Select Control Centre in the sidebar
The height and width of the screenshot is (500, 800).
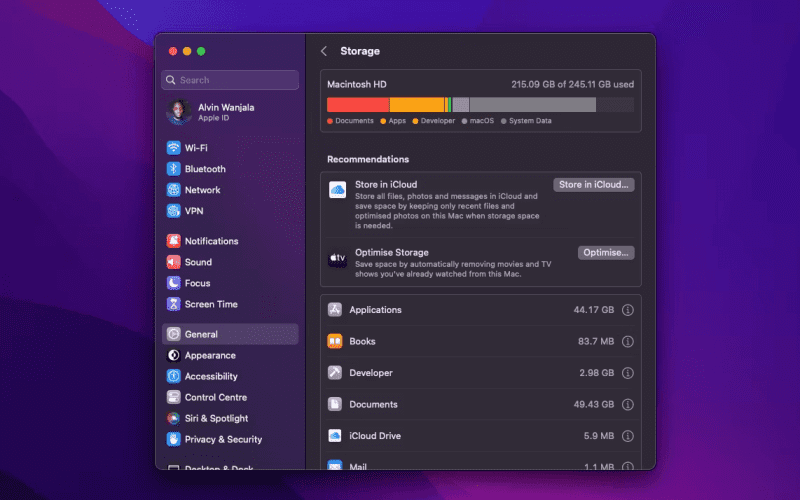tap(216, 397)
